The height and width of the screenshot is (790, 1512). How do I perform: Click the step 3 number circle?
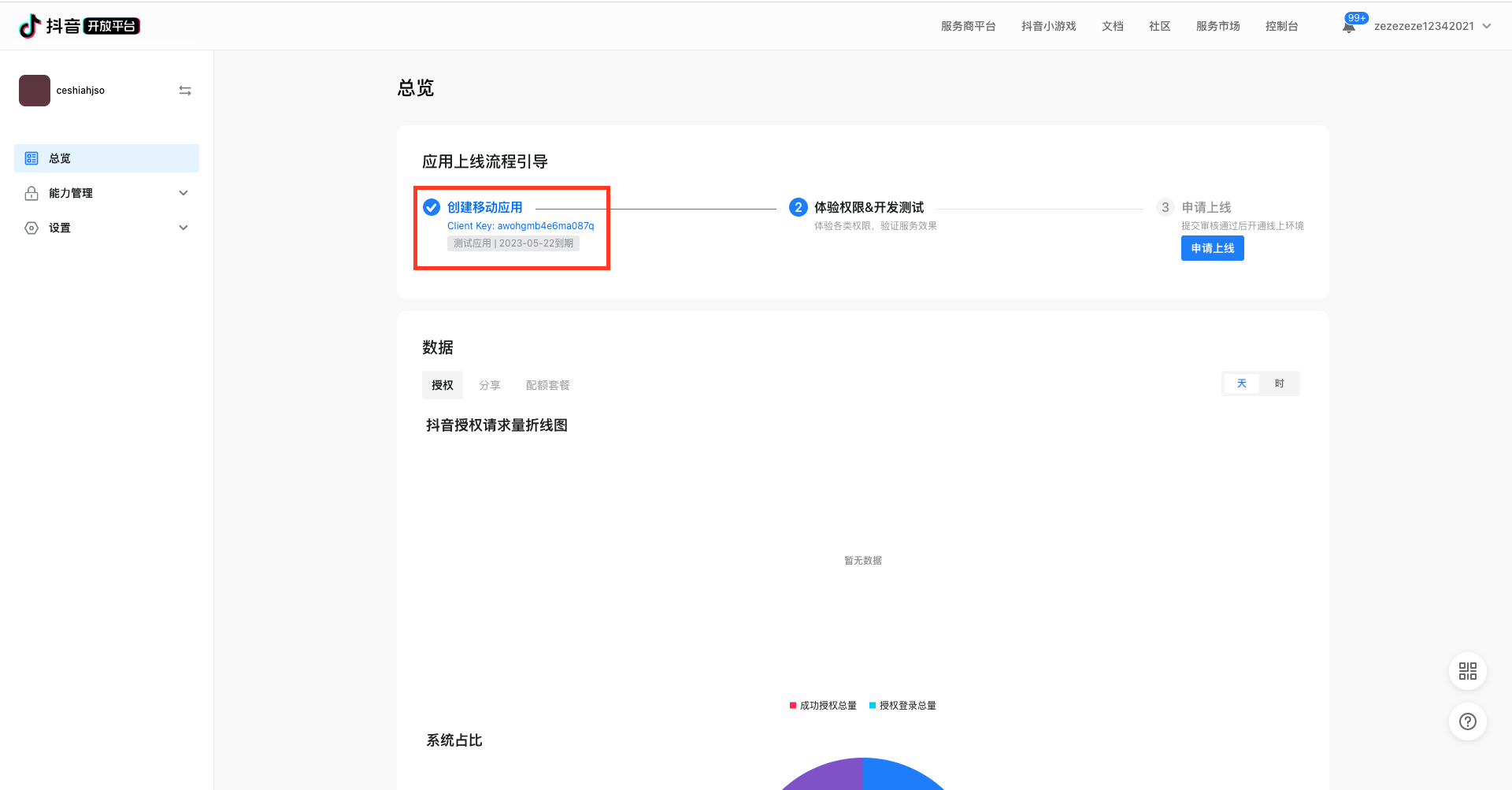tap(1165, 207)
